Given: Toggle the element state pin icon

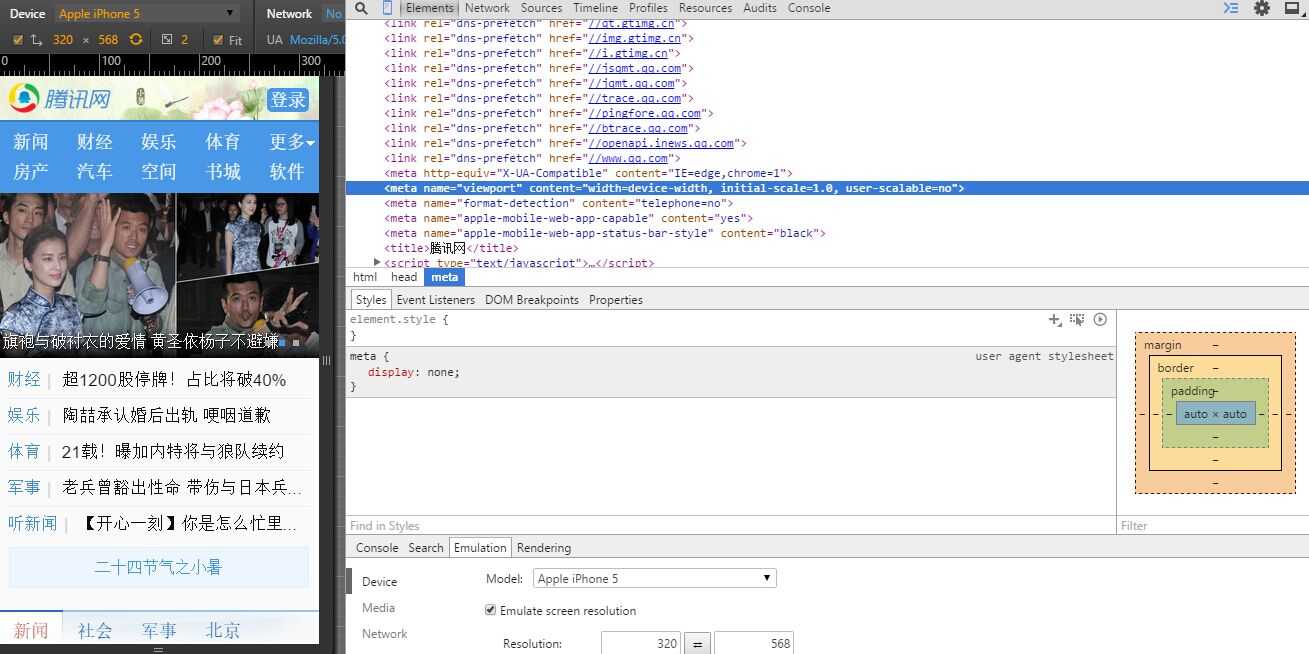Looking at the screenshot, I should 1077,320.
